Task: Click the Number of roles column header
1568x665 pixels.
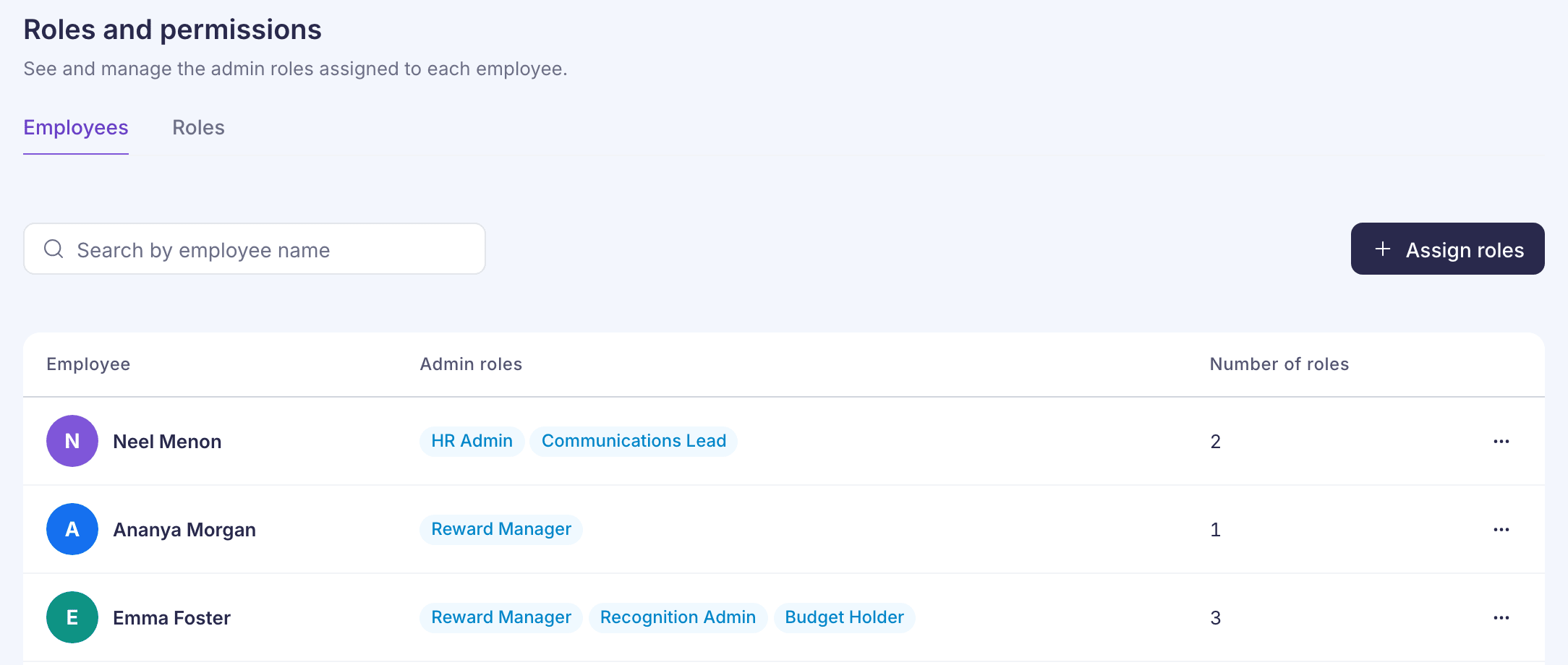Action: pos(1279,364)
